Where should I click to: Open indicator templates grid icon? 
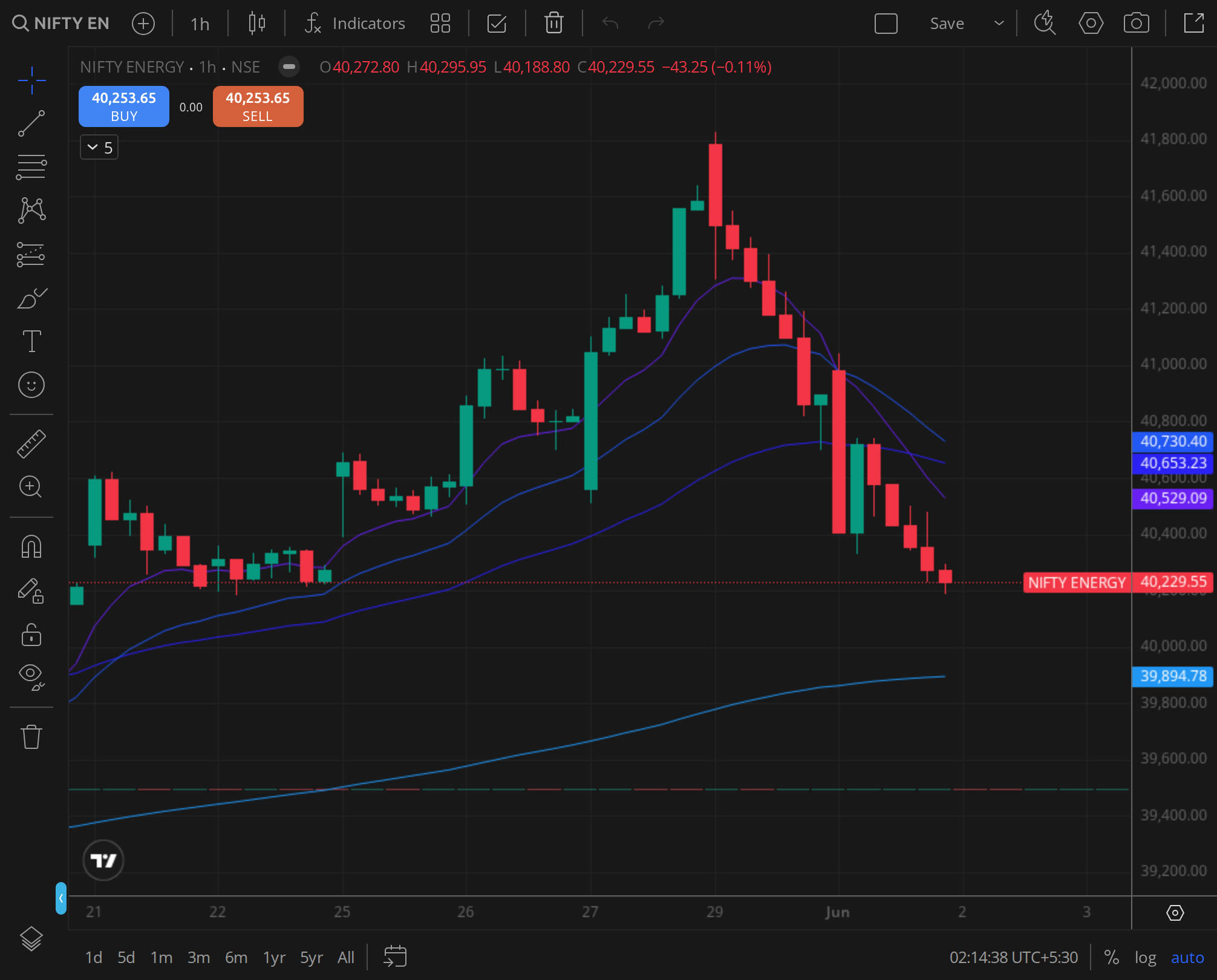pyautogui.click(x=440, y=24)
